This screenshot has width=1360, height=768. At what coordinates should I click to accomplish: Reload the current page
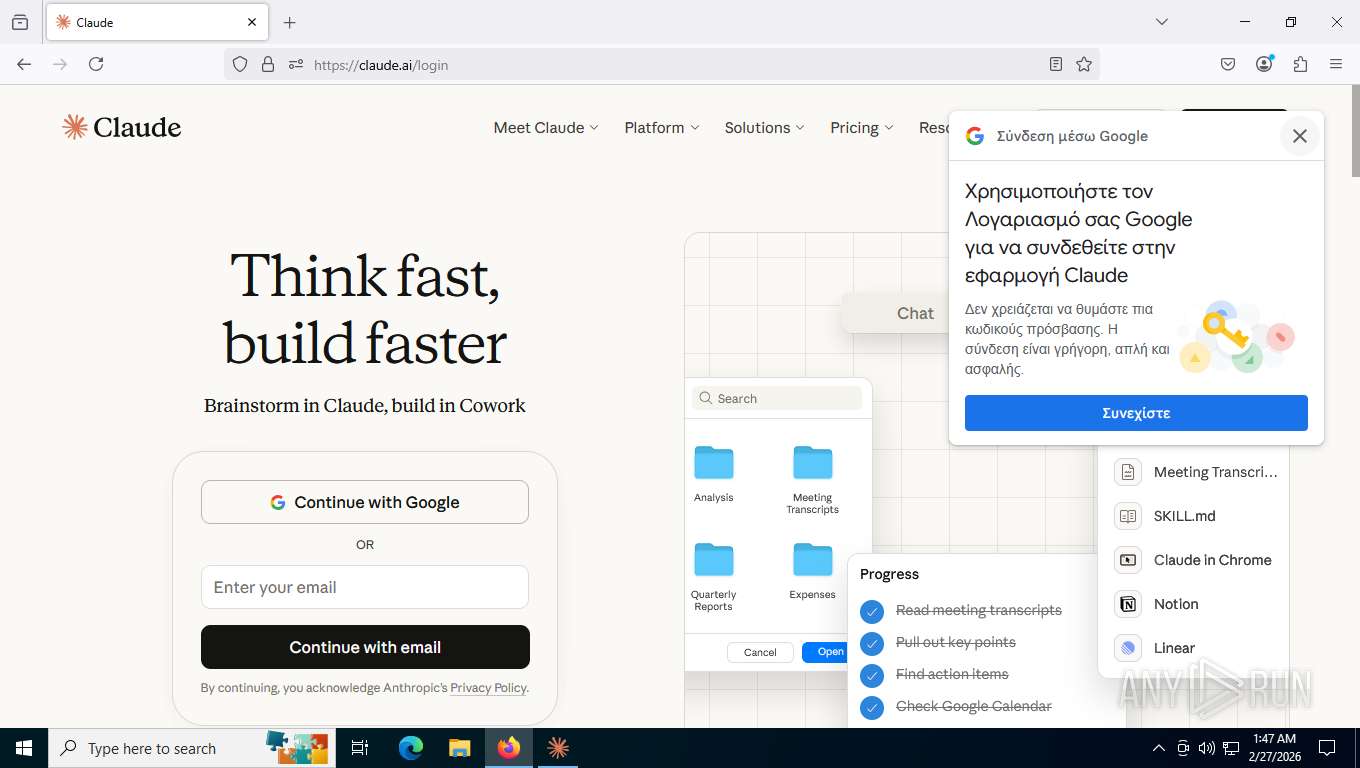(x=96, y=64)
